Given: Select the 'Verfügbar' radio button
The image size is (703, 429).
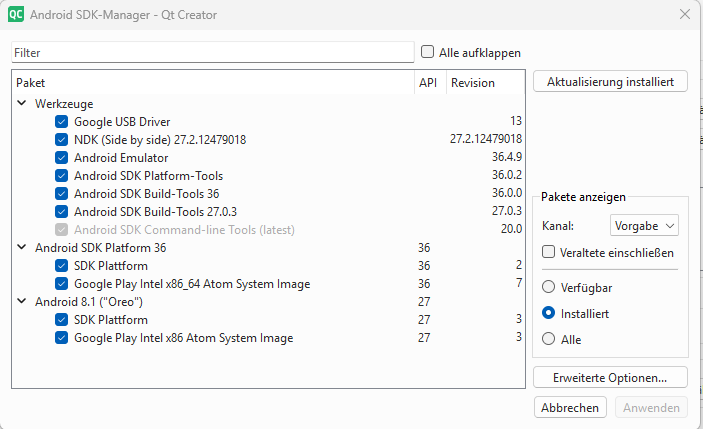Looking at the screenshot, I should click(548, 287).
